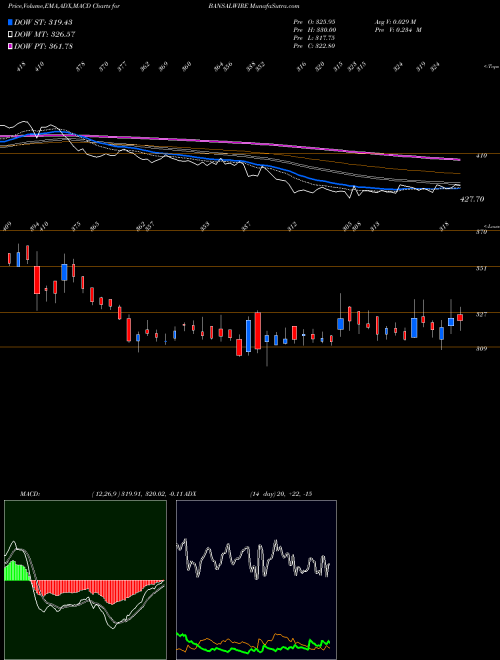Click the 'Avg V: 0.029 M' volume value
The height and width of the screenshot is (660, 500).
[395, 21]
